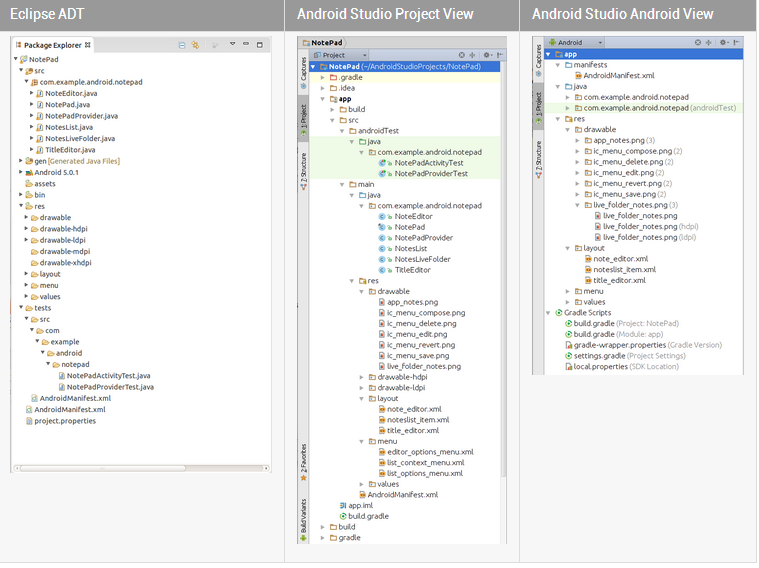Screen dimensions: 759x568
Task: Open Captures side tab in Project view
Action: [304, 73]
